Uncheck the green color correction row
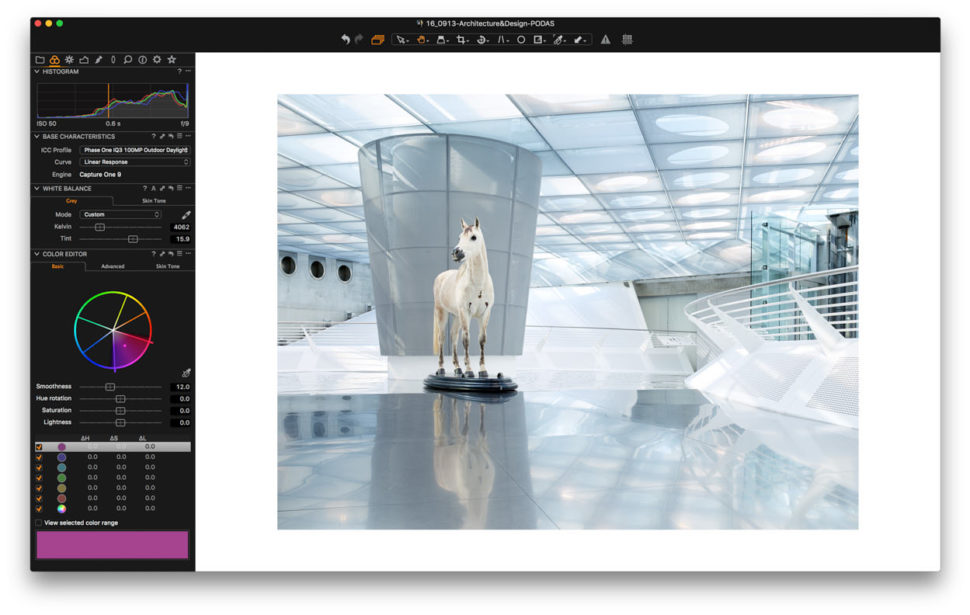Image resolution: width=970 pixels, height=615 pixels. tap(39, 477)
